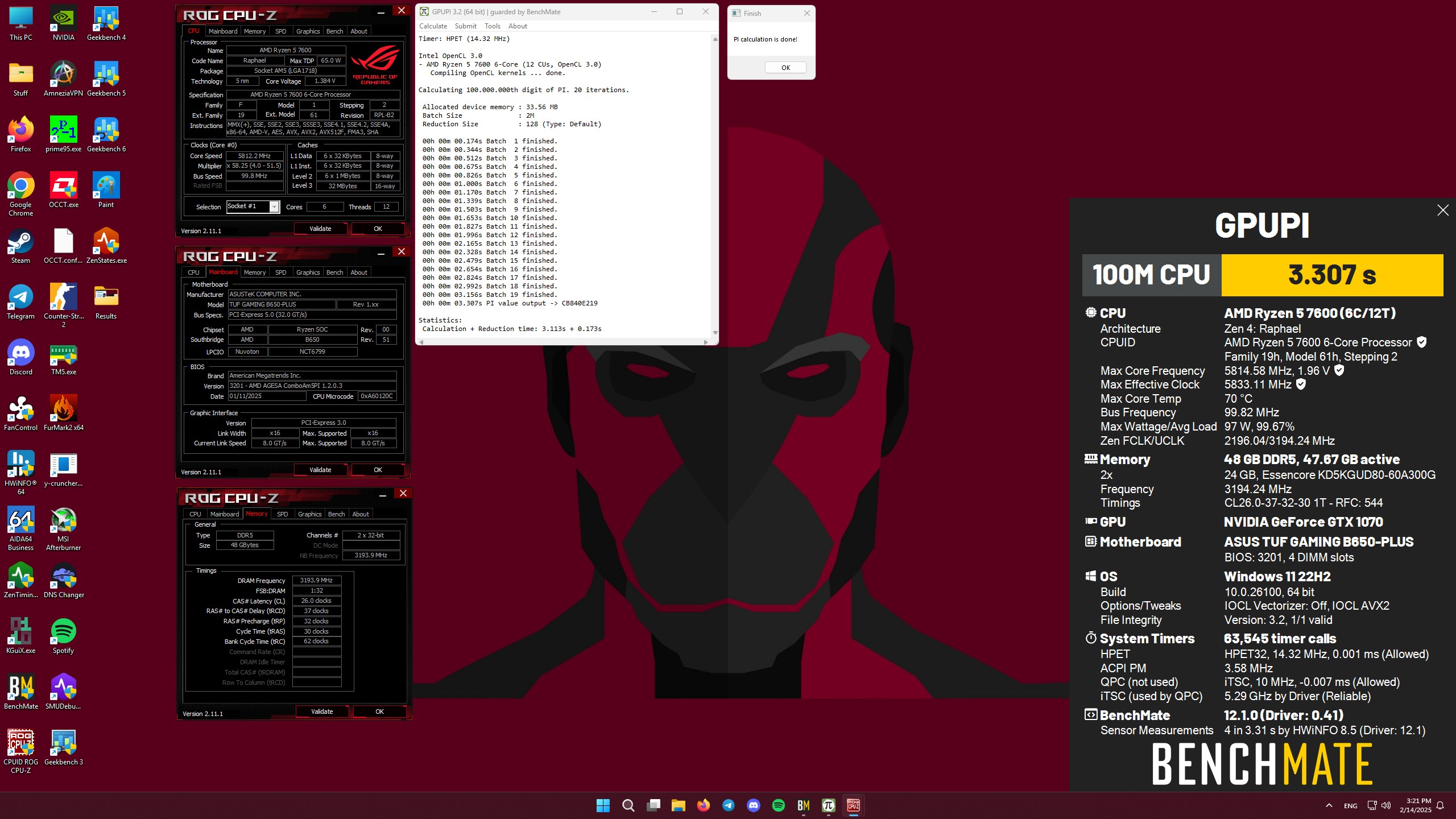
Task: Switch to Memory tab in top CPU-Z
Action: pyautogui.click(x=254, y=31)
